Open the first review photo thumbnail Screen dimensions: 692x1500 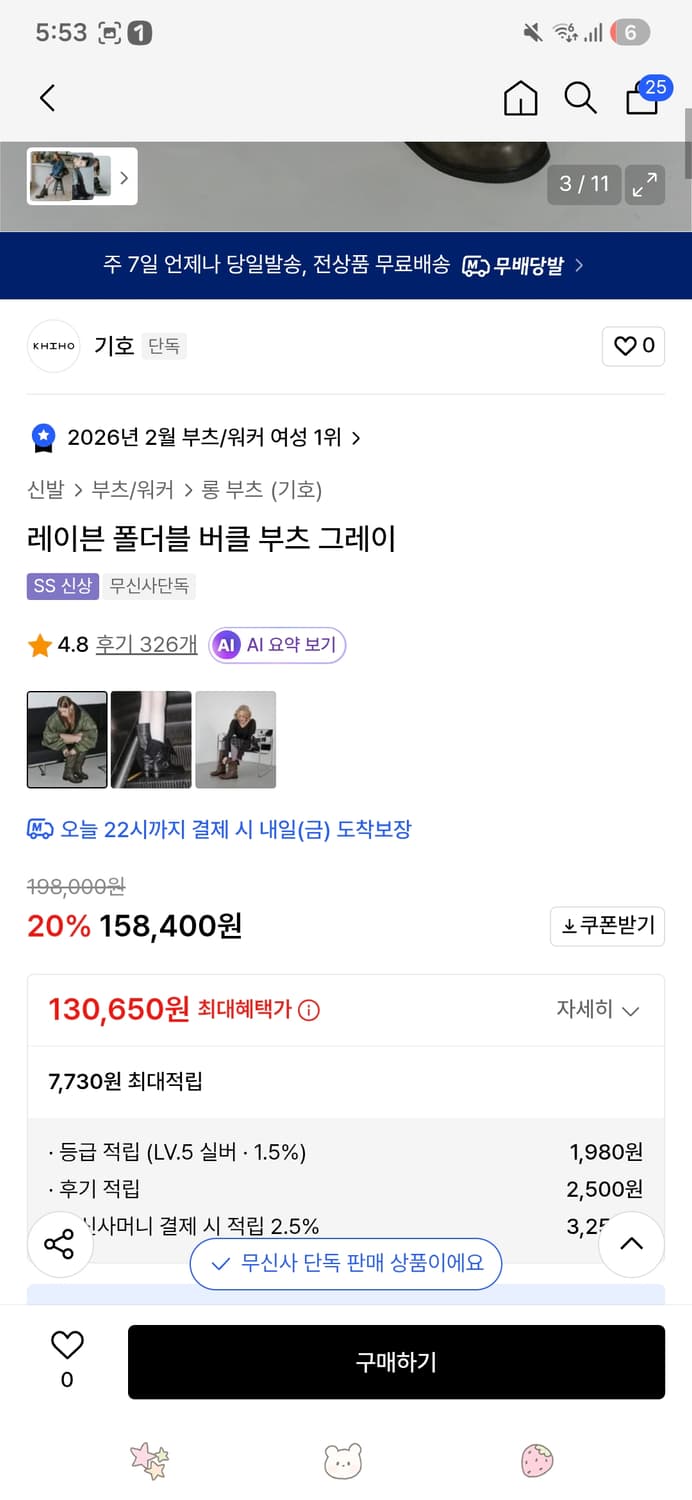pyautogui.click(x=66, y=739)
